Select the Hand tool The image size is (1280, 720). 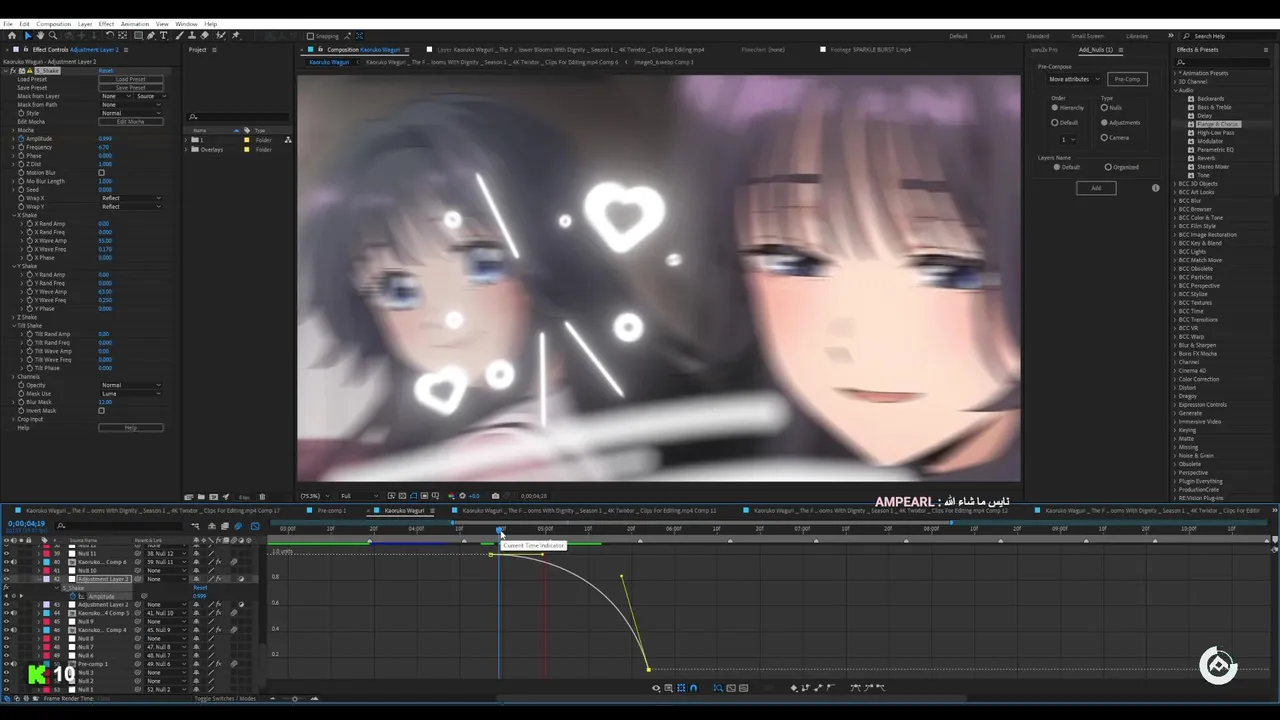(40, 36)
